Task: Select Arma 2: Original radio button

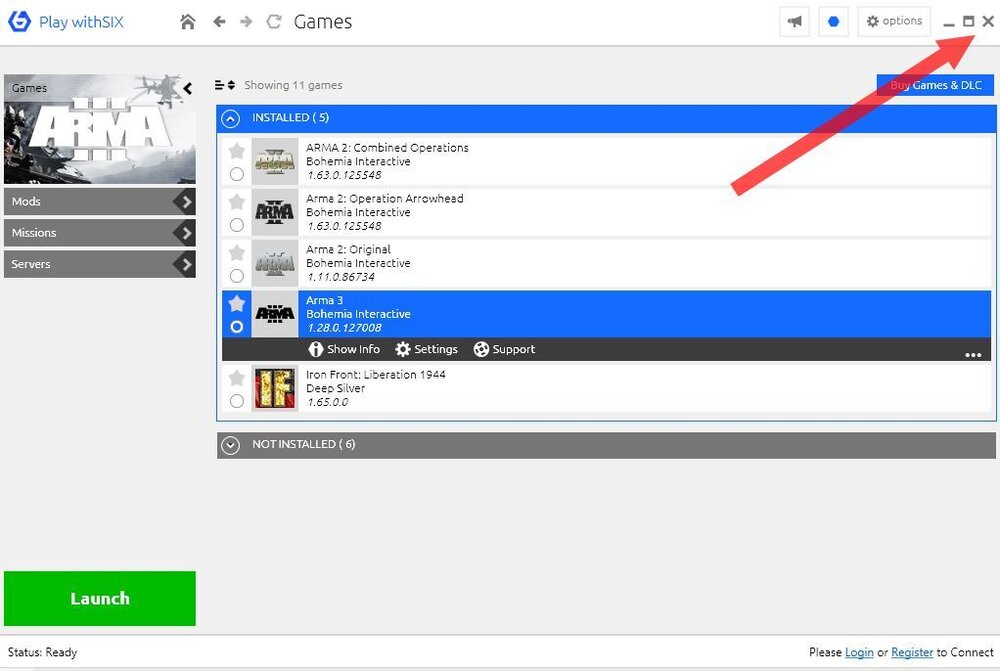Action: pos(237,276)
